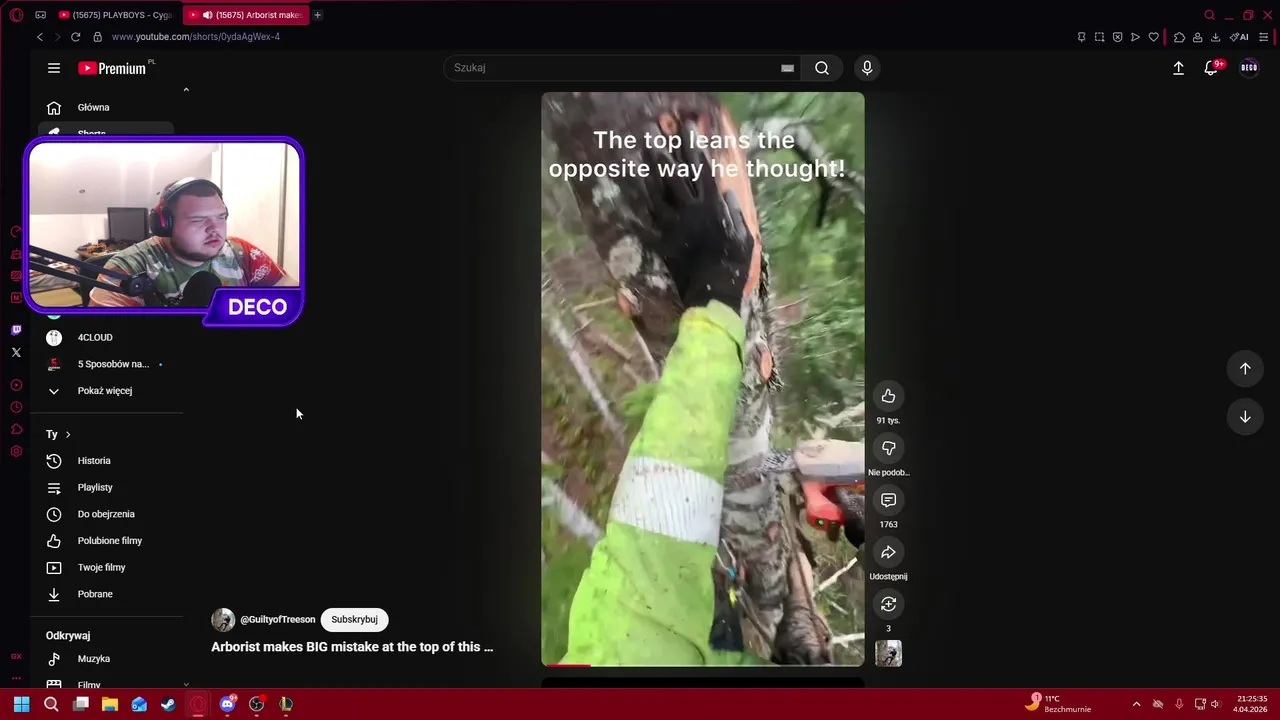This screenshot has width=1280, height=720.
Task: Click the search magnifier button beside Szukaj
Action: coord(822,68)
